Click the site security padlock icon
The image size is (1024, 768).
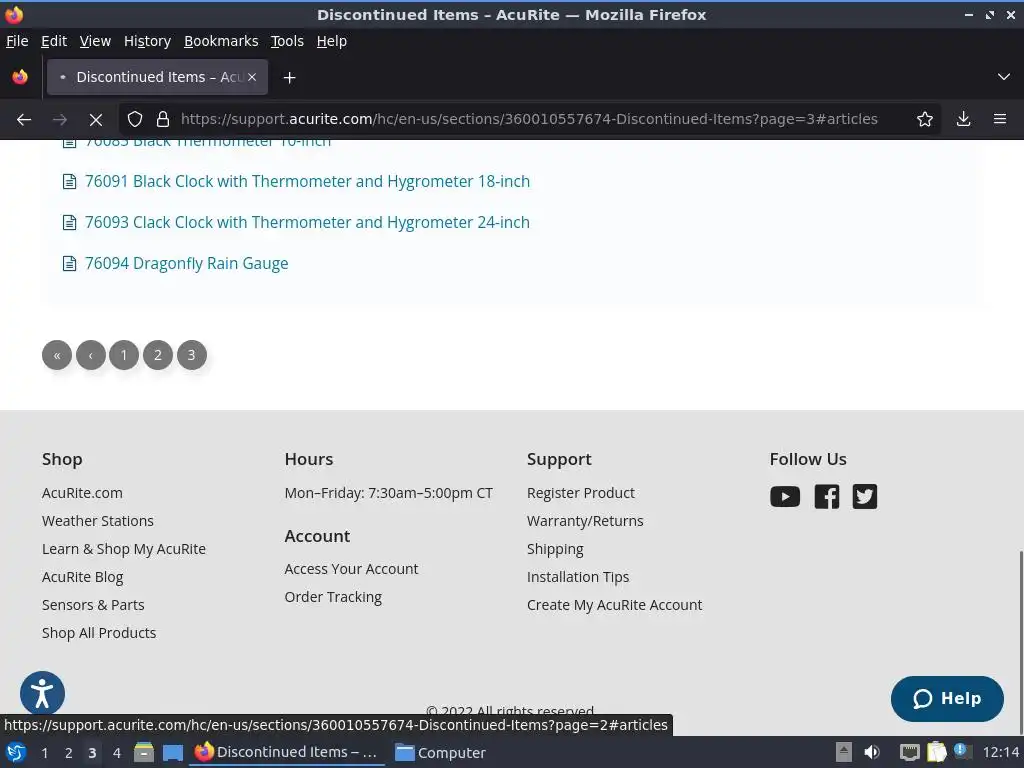[163, 119]
